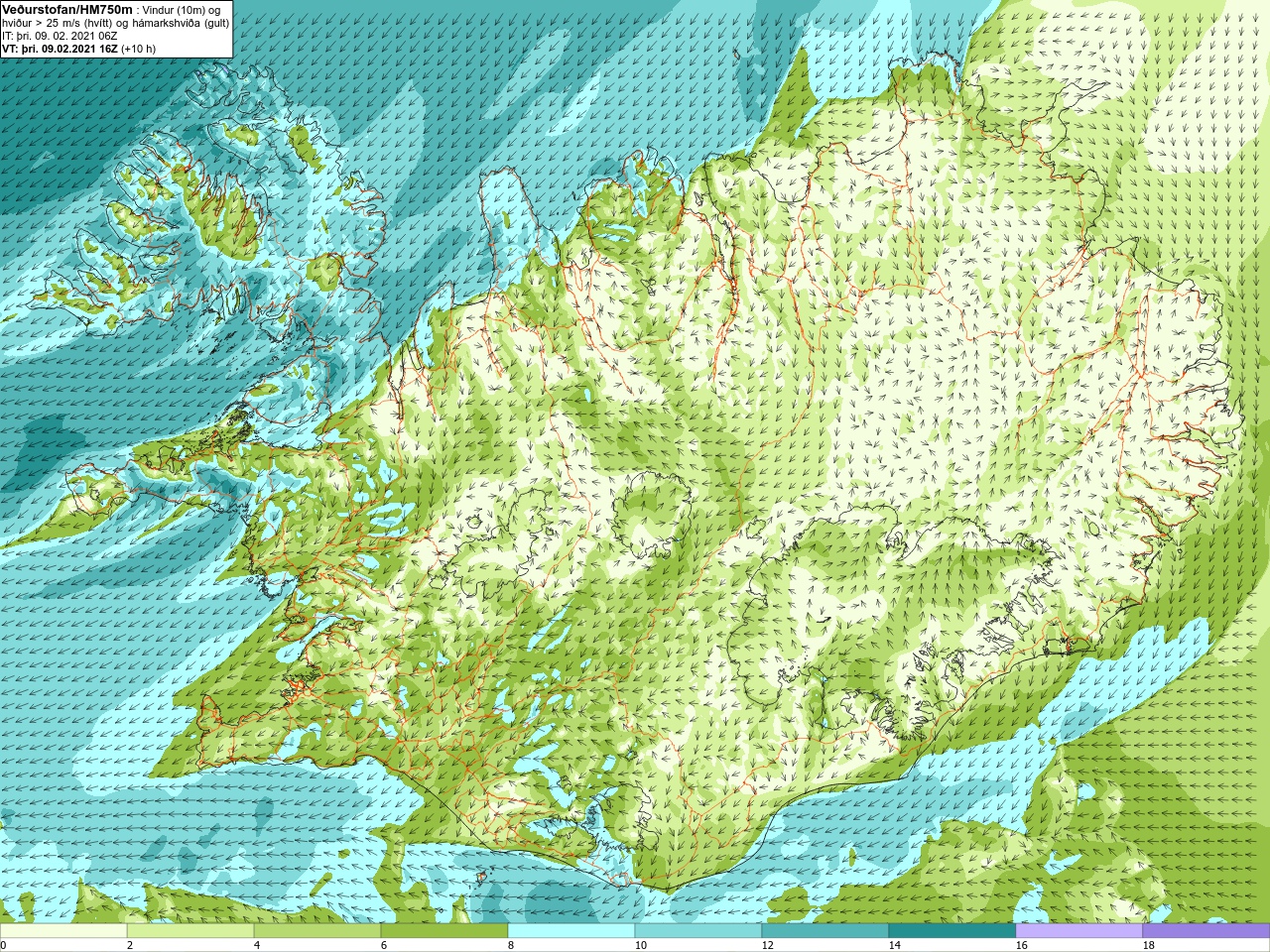Click the legend label '6'

point(384,945)
